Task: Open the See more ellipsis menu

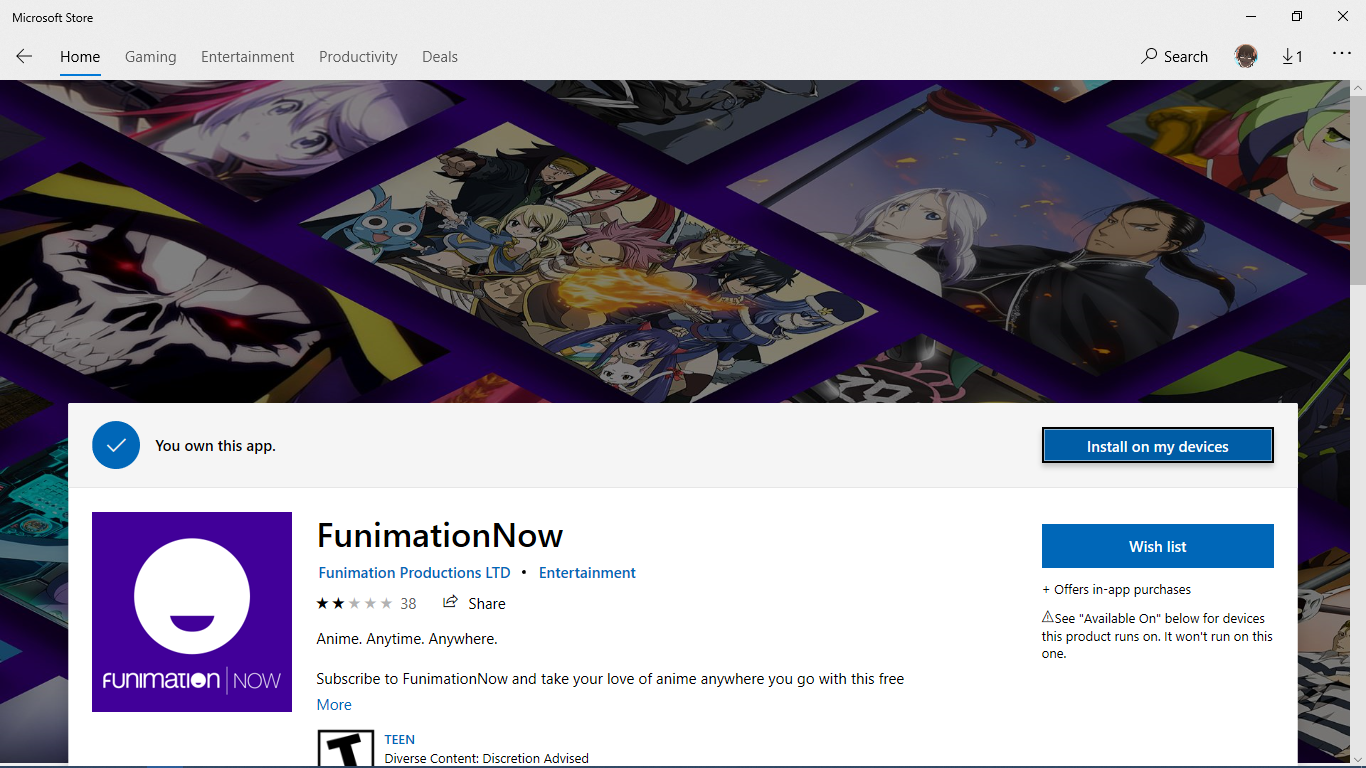Action: [x=1342, y=55]
